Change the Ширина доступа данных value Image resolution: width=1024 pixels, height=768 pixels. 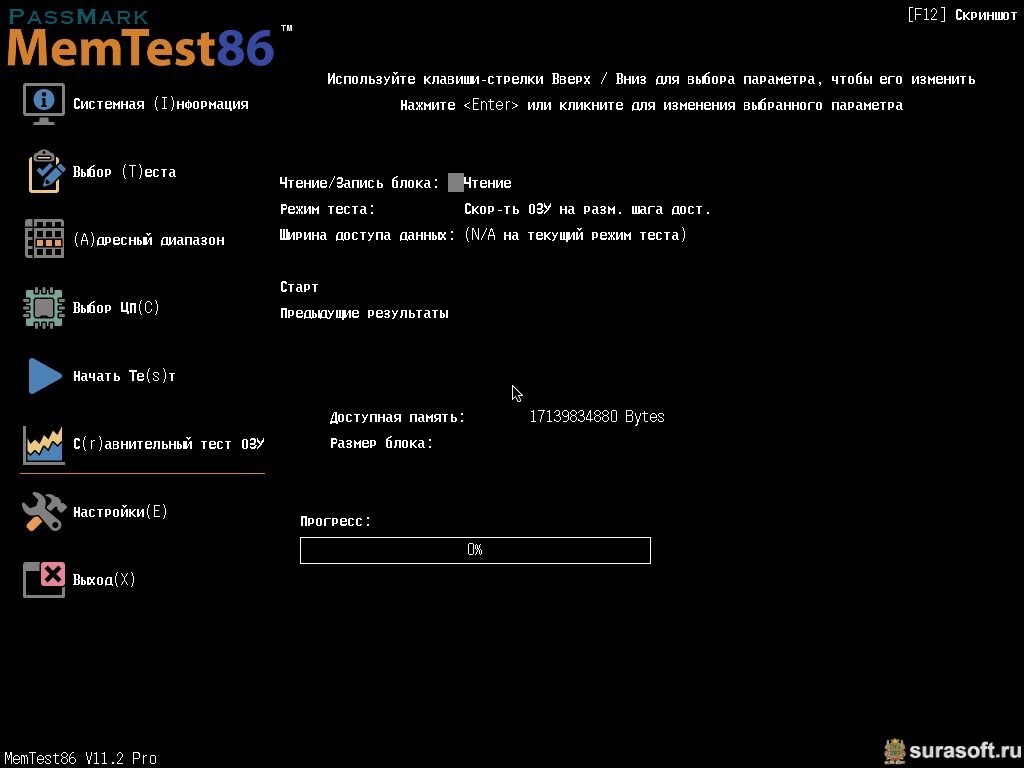click(x=575, y=235)
